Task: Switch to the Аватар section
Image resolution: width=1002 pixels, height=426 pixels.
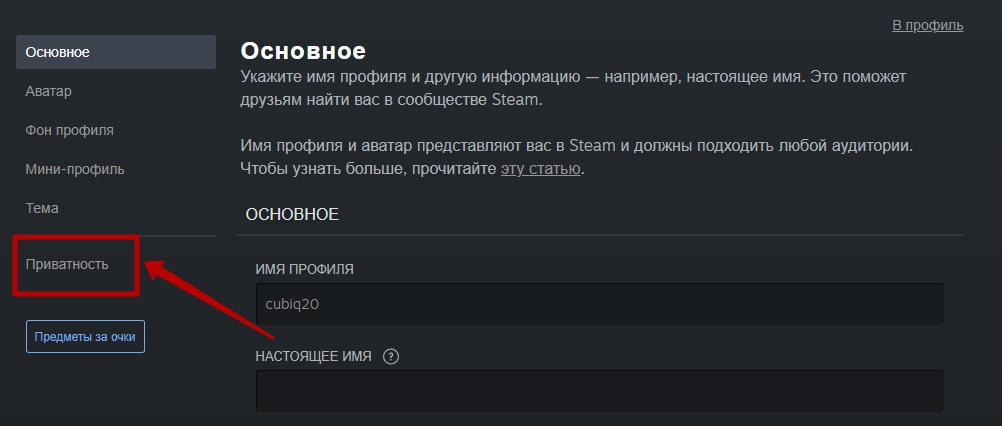Action: tap(49, 91)
